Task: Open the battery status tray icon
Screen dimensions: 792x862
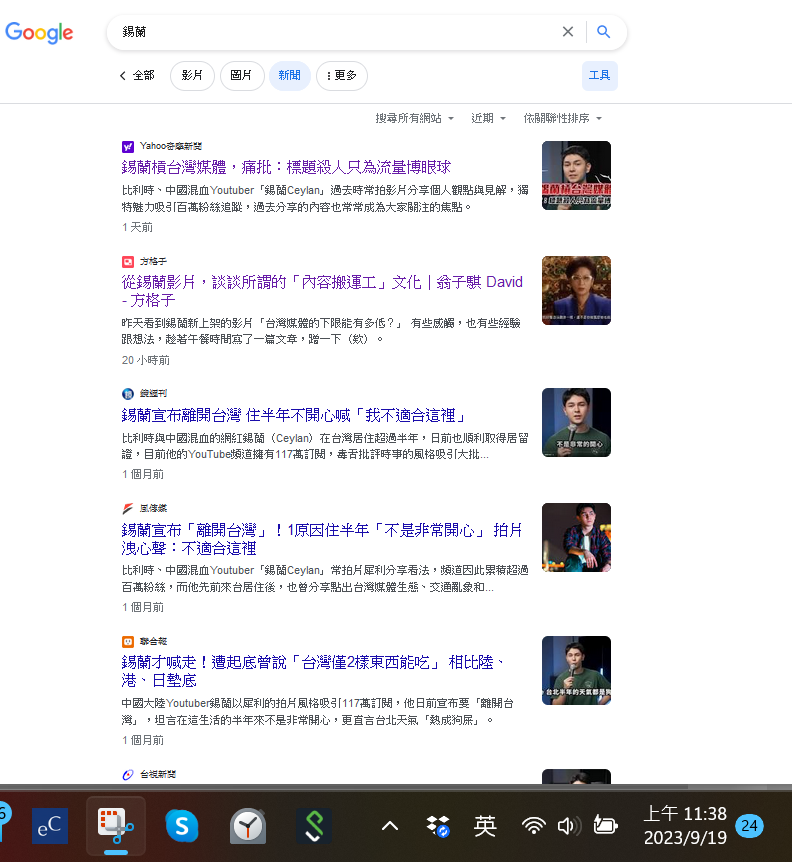Action: [605, 826]
